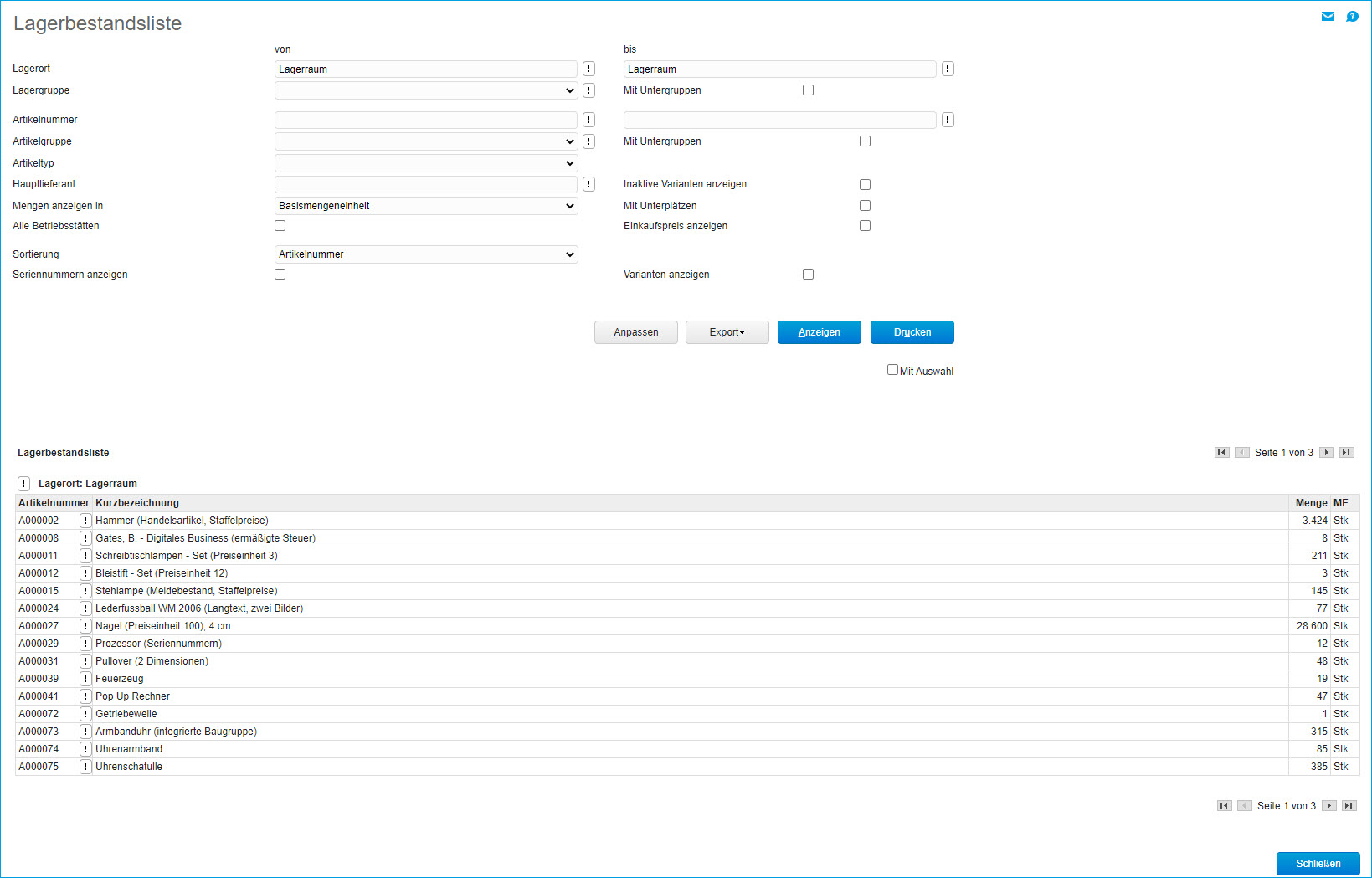Enable the Alle Betriebsstätten checkbox
Screen dimensions: 1372x878
click(280, 226)
